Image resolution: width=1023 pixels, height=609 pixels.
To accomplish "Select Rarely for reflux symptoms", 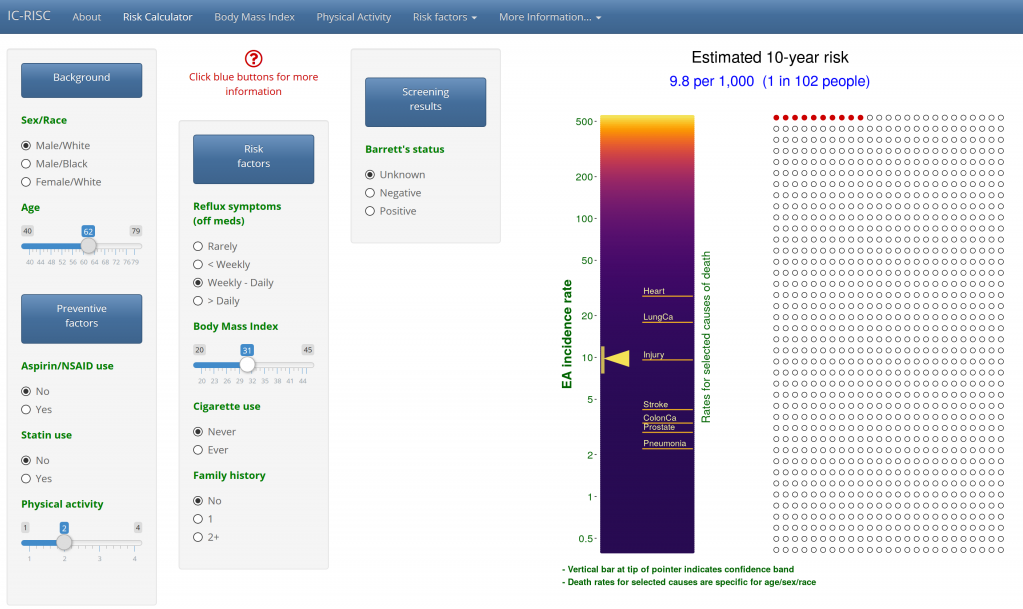I will coord(197,245).
